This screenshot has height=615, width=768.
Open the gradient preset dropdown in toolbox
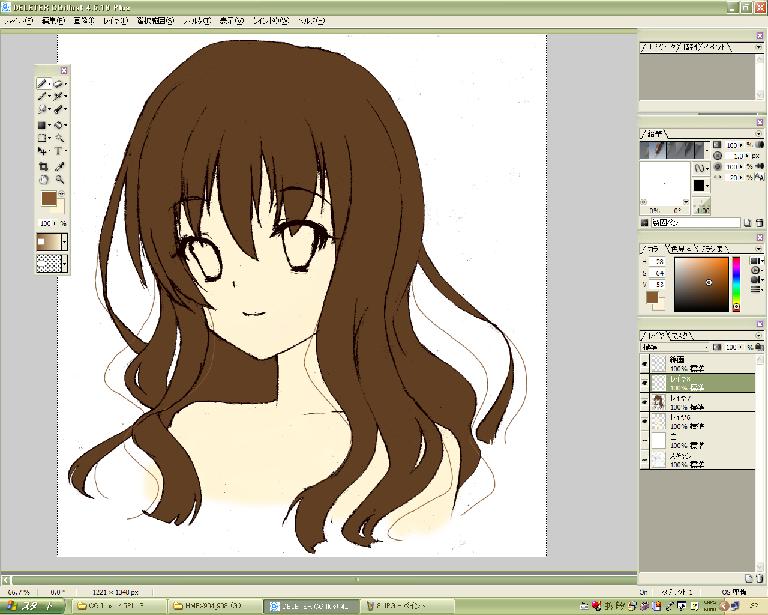click(x=64, y=241)
